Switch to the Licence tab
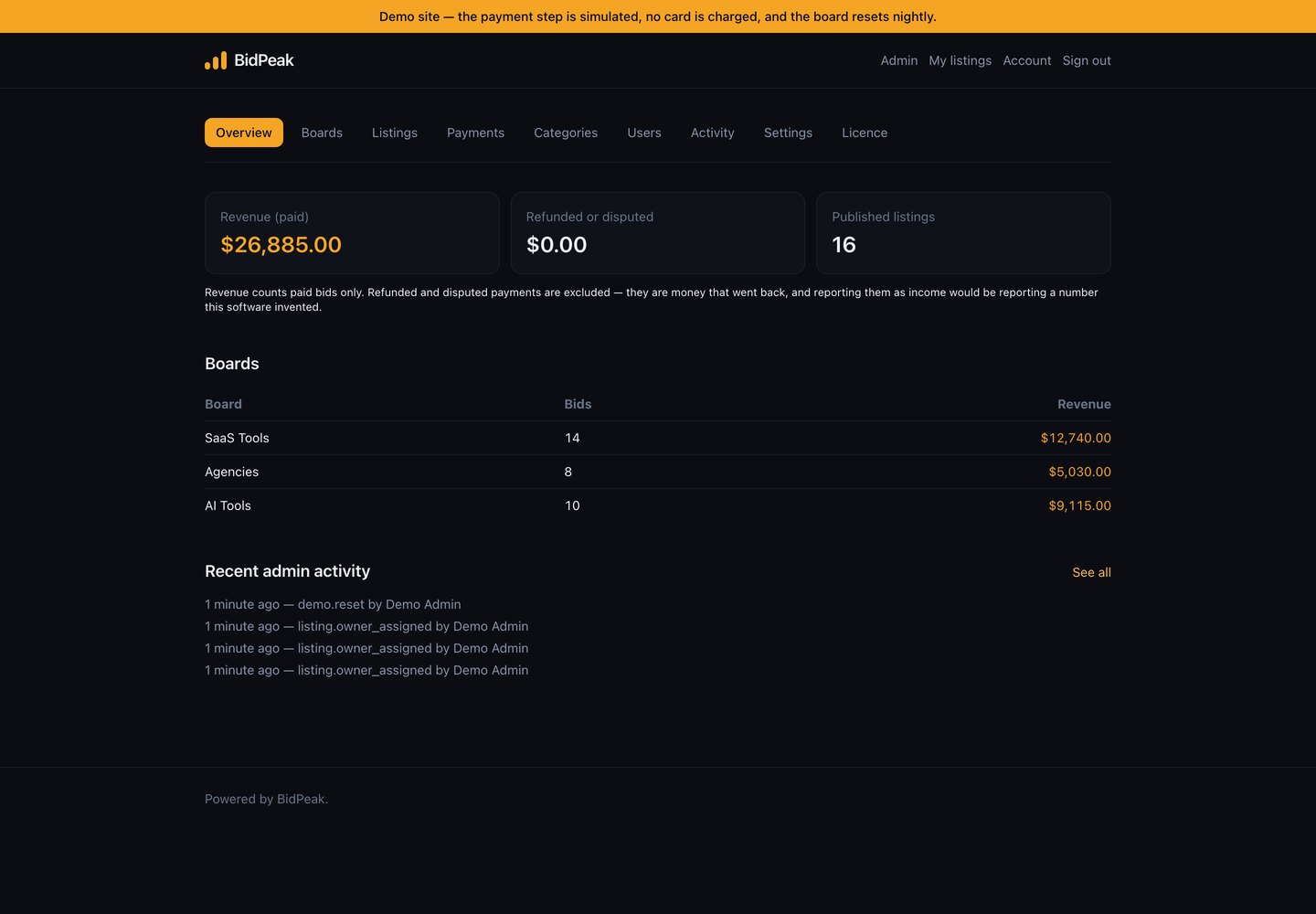Viewport: 1316px width, 914px height. 865,133
